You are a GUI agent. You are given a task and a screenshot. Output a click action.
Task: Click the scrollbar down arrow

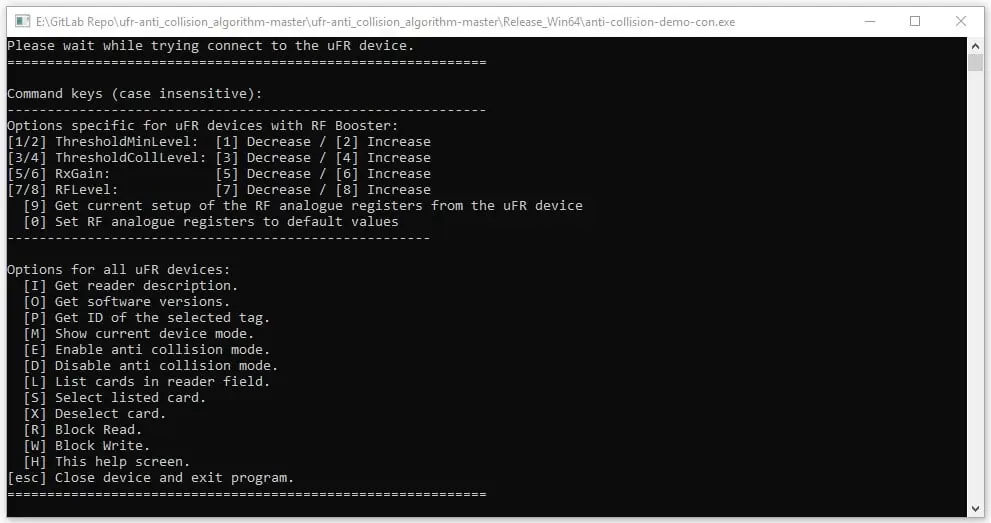click(x=975, y=508)
